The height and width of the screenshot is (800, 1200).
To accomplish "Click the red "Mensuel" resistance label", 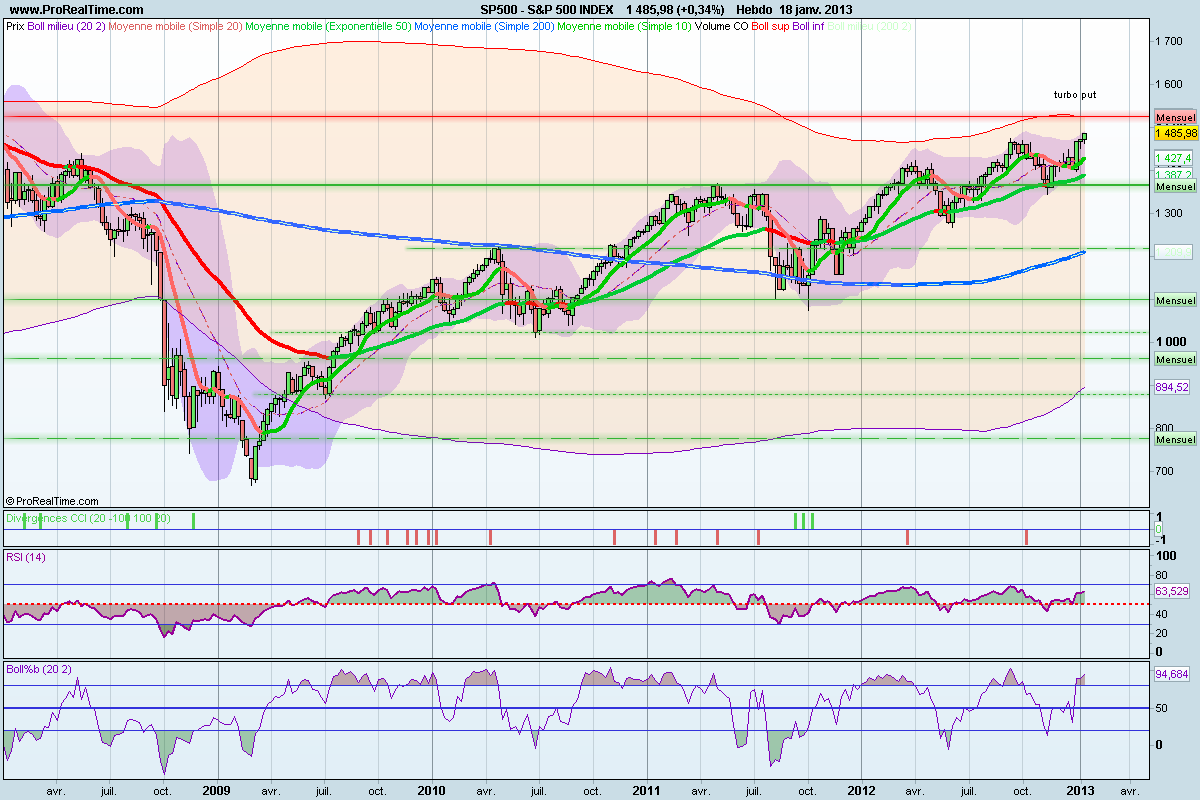I will click(x=1175, y=117).
